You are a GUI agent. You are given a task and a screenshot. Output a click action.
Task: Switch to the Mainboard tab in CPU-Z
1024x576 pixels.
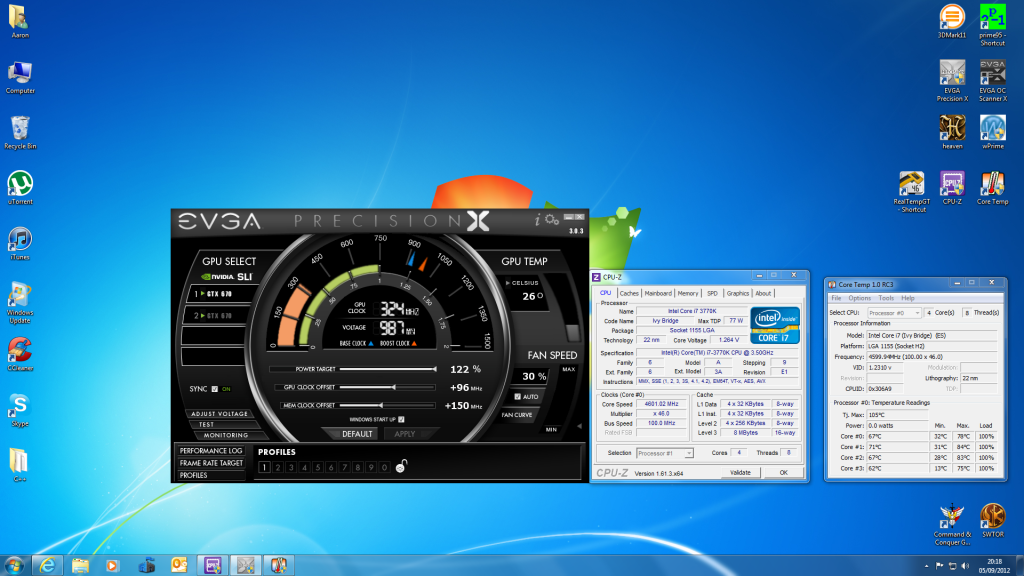pos(657,293)
